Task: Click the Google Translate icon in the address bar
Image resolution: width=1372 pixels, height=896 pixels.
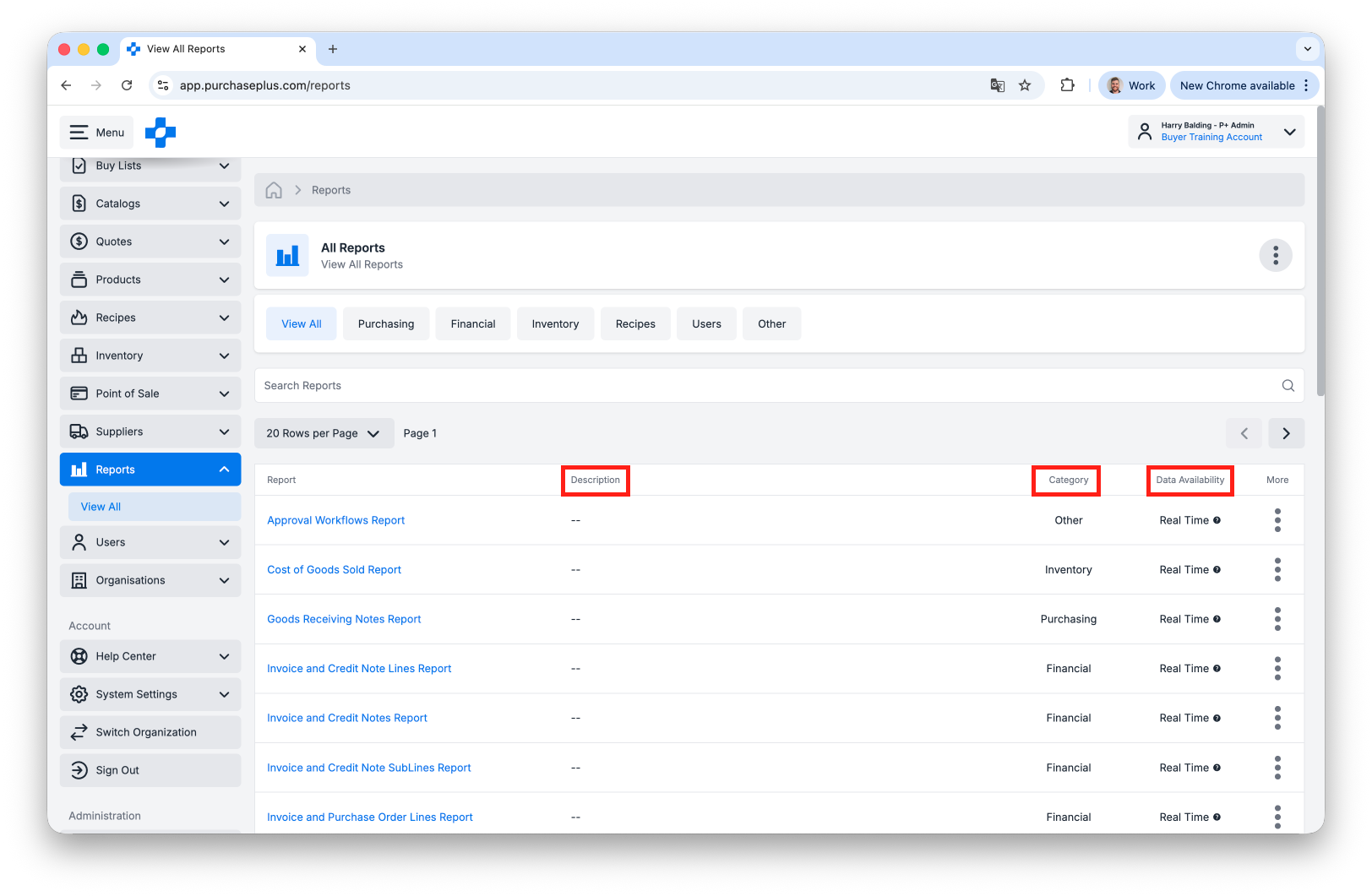Action: (998, 85)
